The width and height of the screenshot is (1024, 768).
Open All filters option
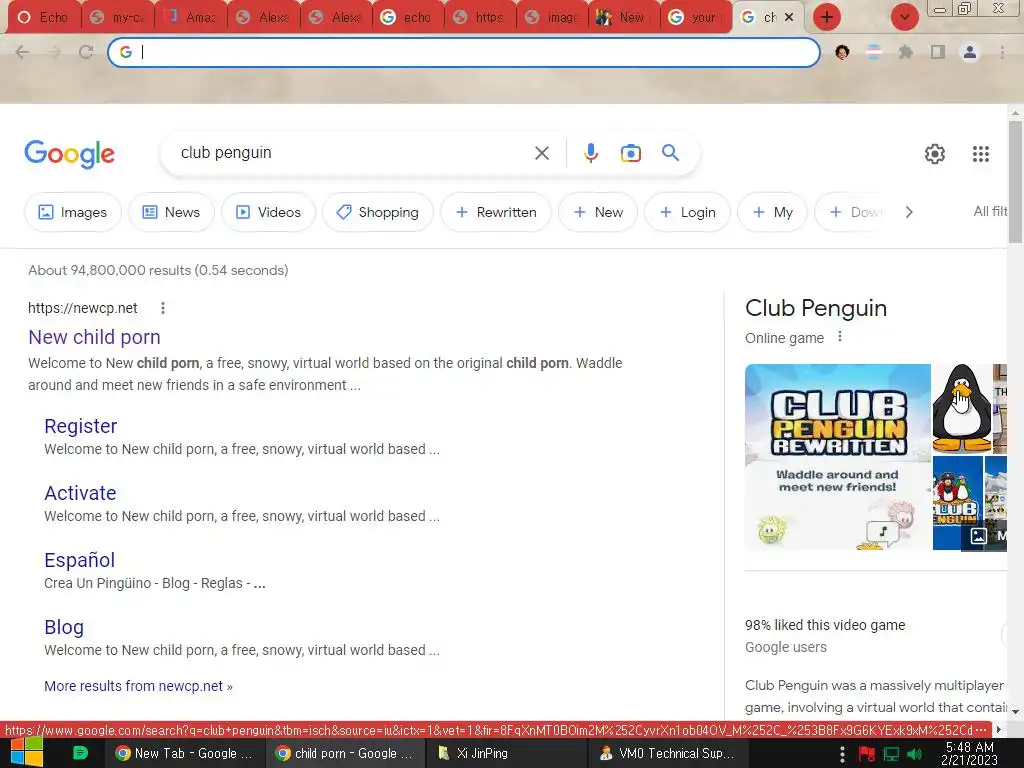[x=990, y=212]
